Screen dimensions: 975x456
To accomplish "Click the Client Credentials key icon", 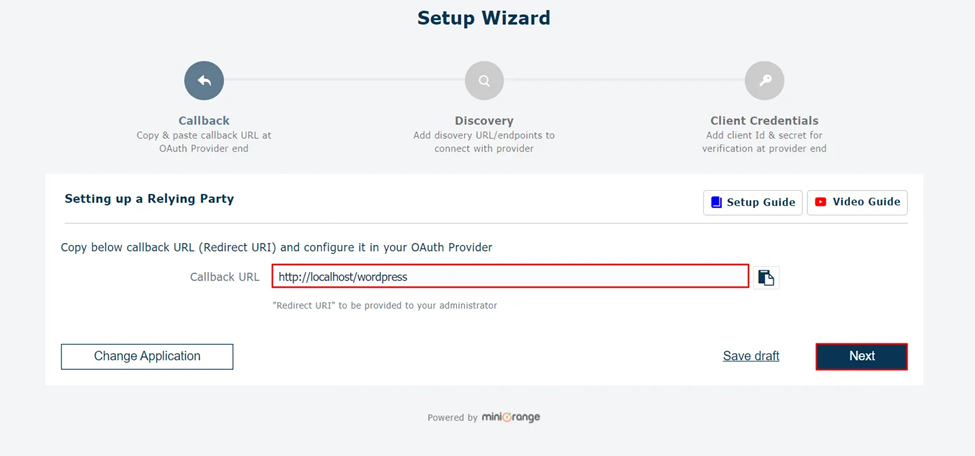I will 764,80.
